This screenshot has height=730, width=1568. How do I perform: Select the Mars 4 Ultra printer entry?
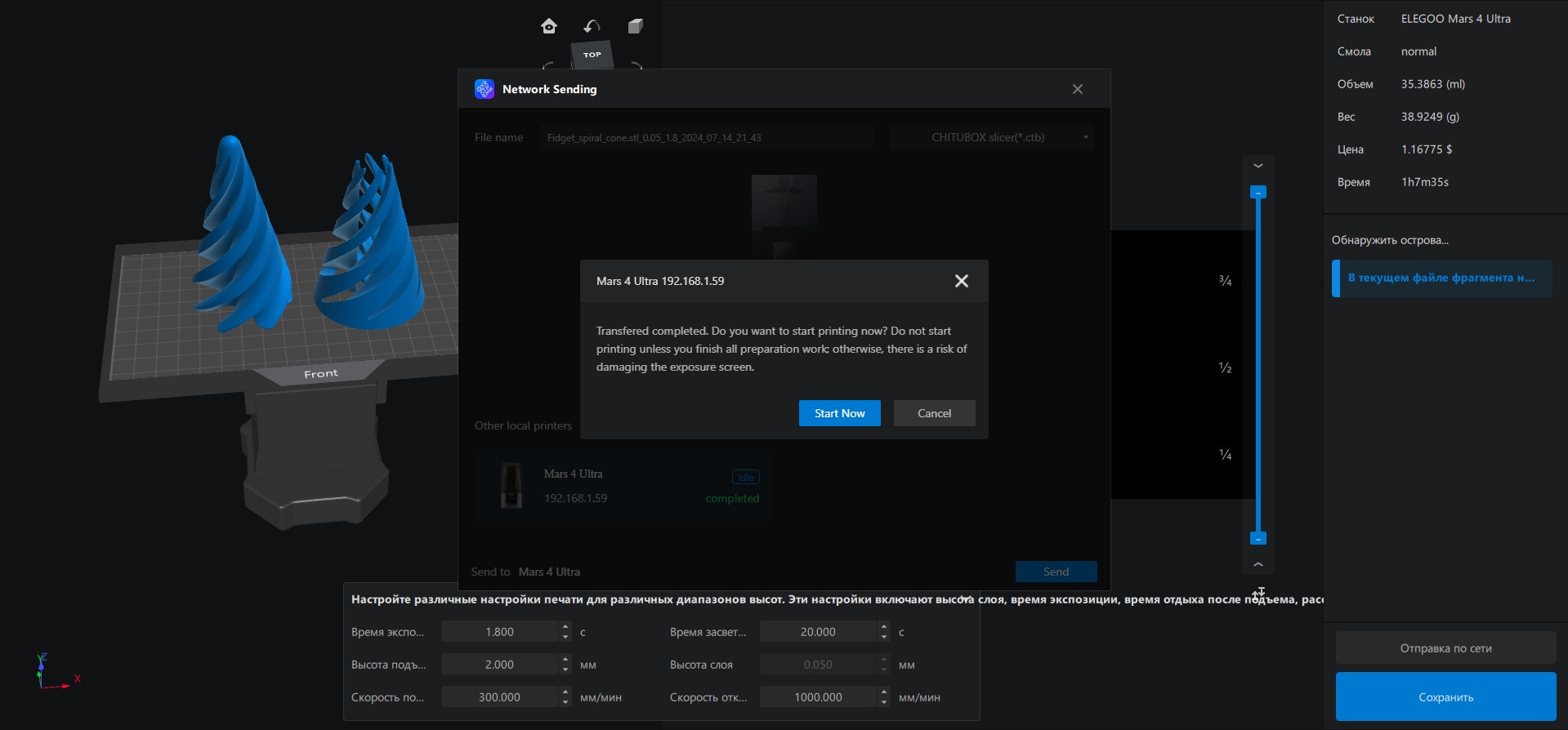[623, 486]
